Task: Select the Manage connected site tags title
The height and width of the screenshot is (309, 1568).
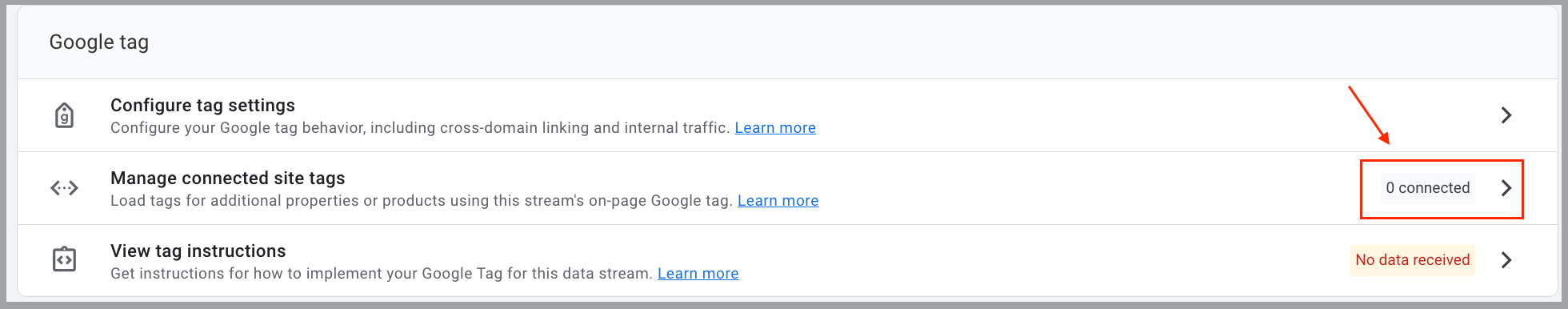Action: click(x=228, y=178)
